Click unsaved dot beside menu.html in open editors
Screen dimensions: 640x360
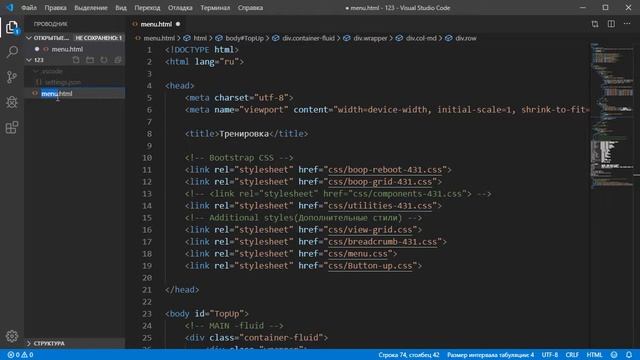coord(37,49)
